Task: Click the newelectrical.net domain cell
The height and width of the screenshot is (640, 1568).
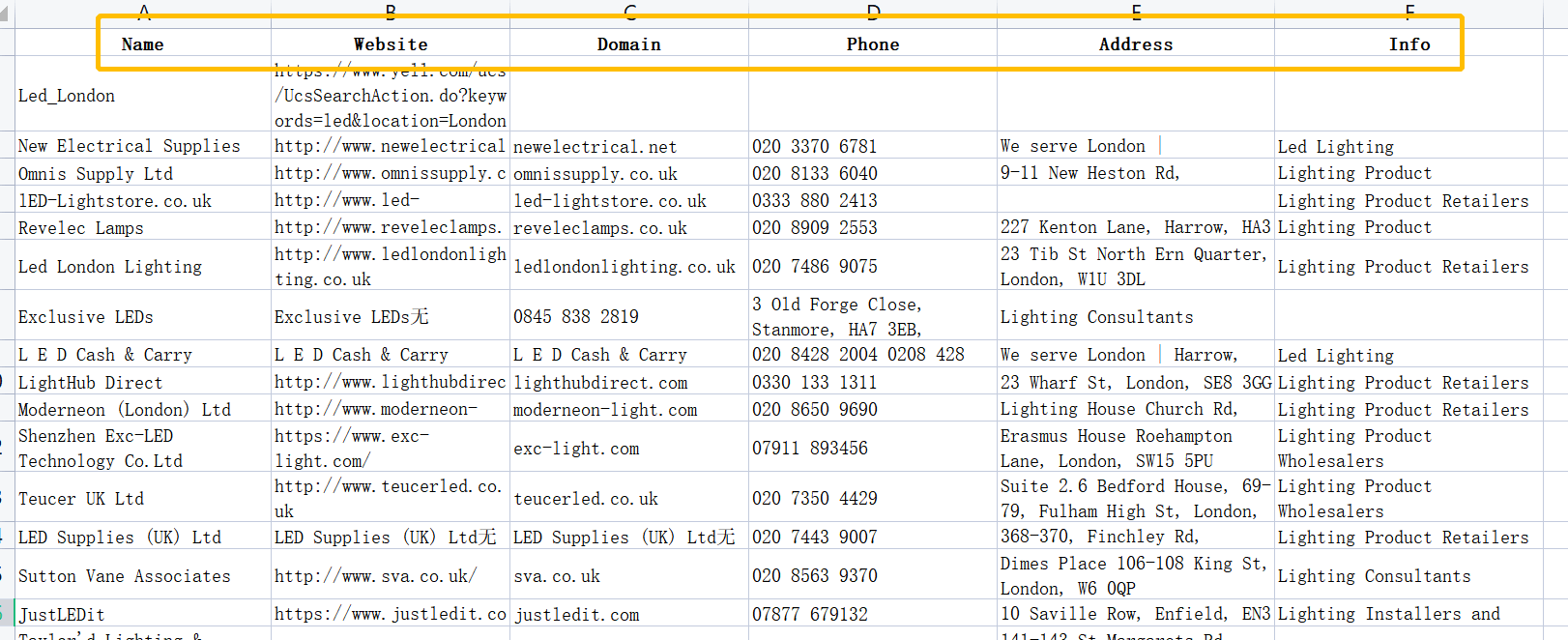Action: (629, 146)
